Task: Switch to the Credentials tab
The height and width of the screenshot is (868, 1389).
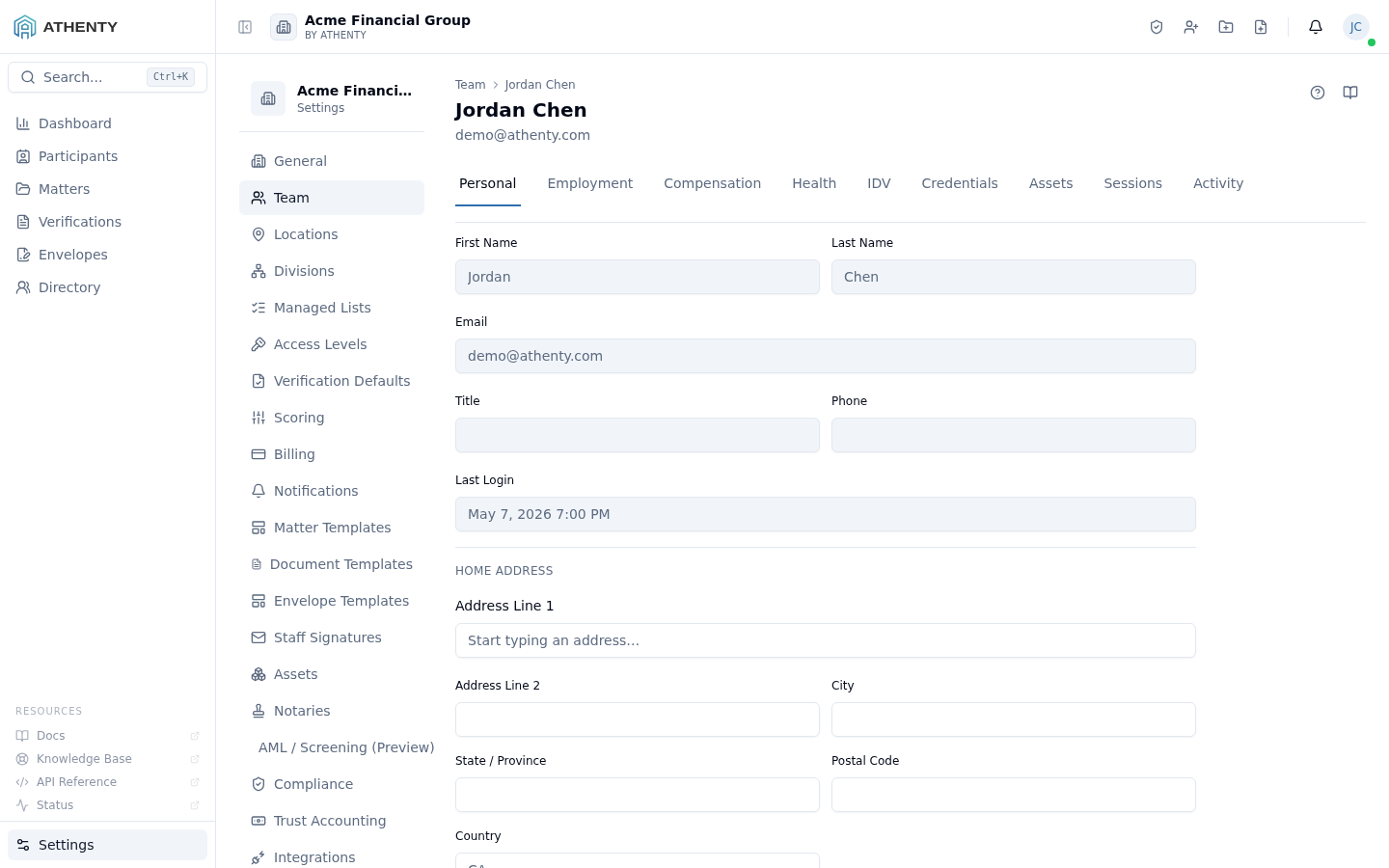Action: 960,183
